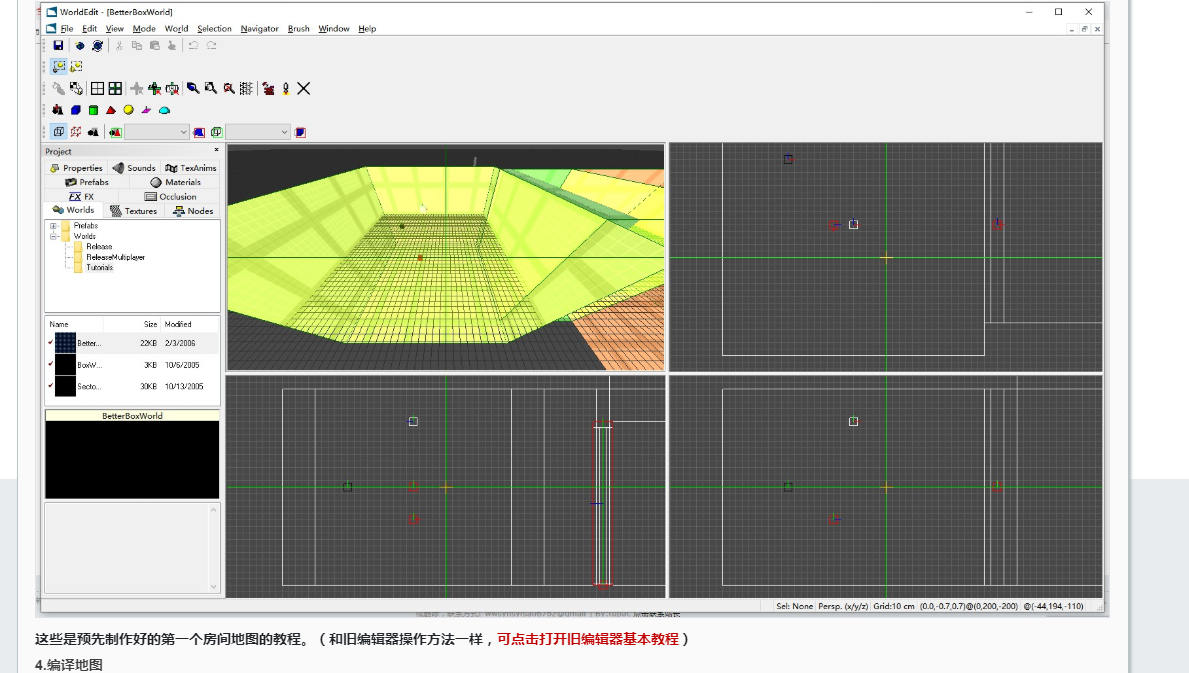1189x673 pixels.
Task: Select the blue box brush primitive
Action: (75, 110)
